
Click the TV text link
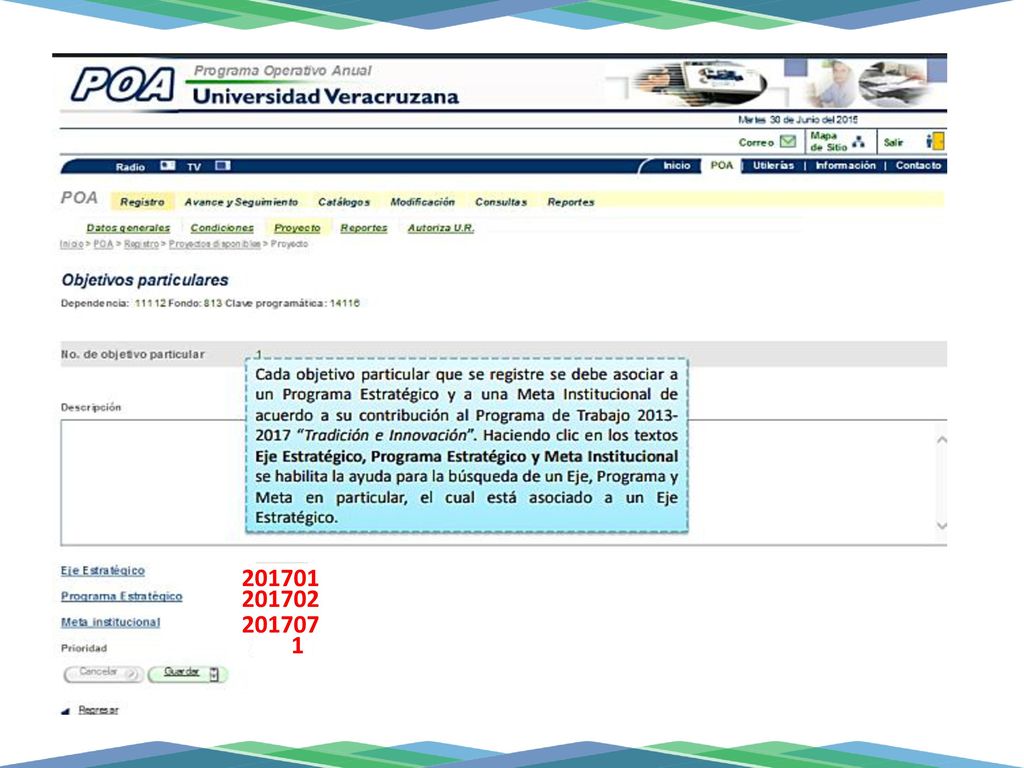click(x=194, y=167)
